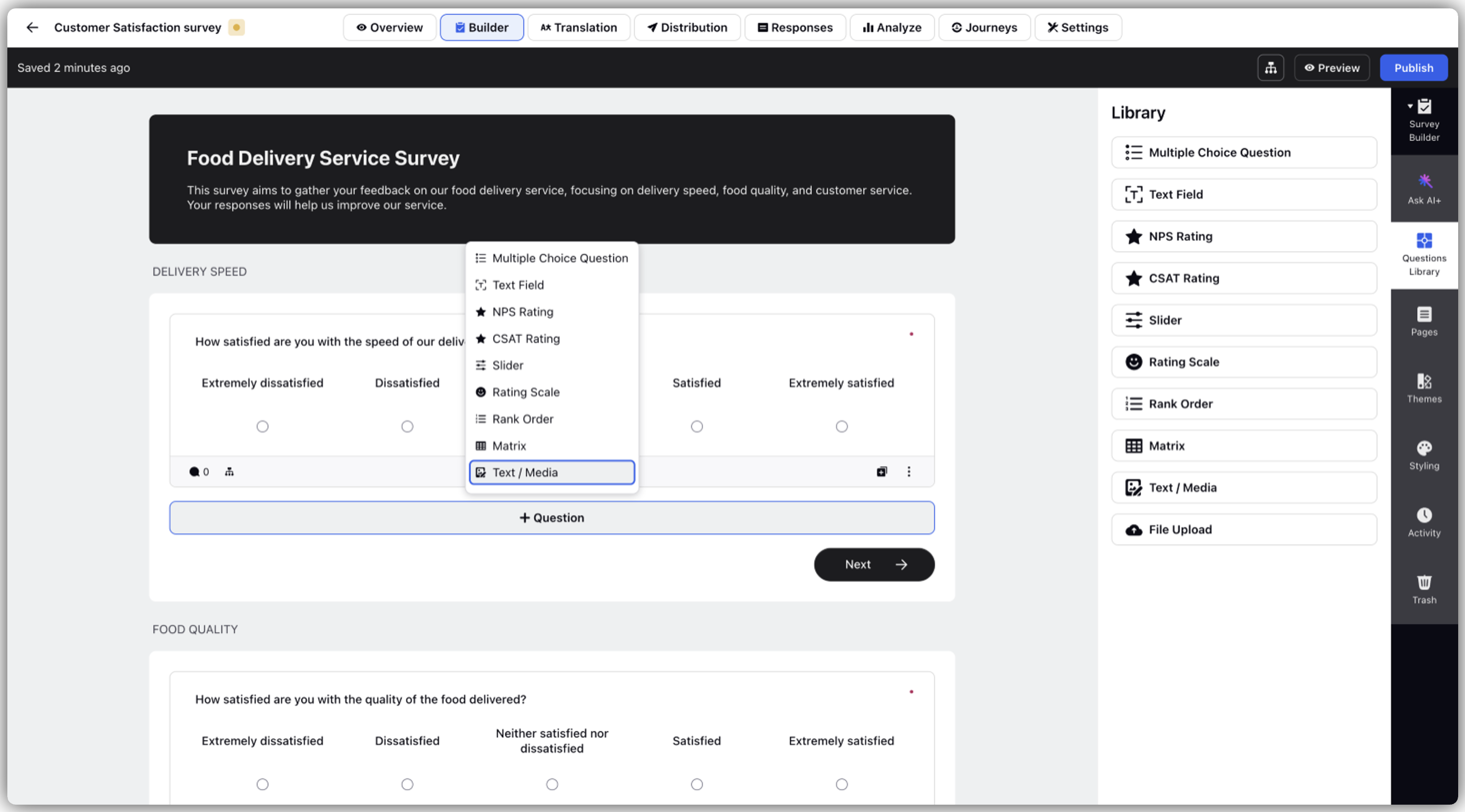Add File Upload from Library panel

(x=1244, y=529)
